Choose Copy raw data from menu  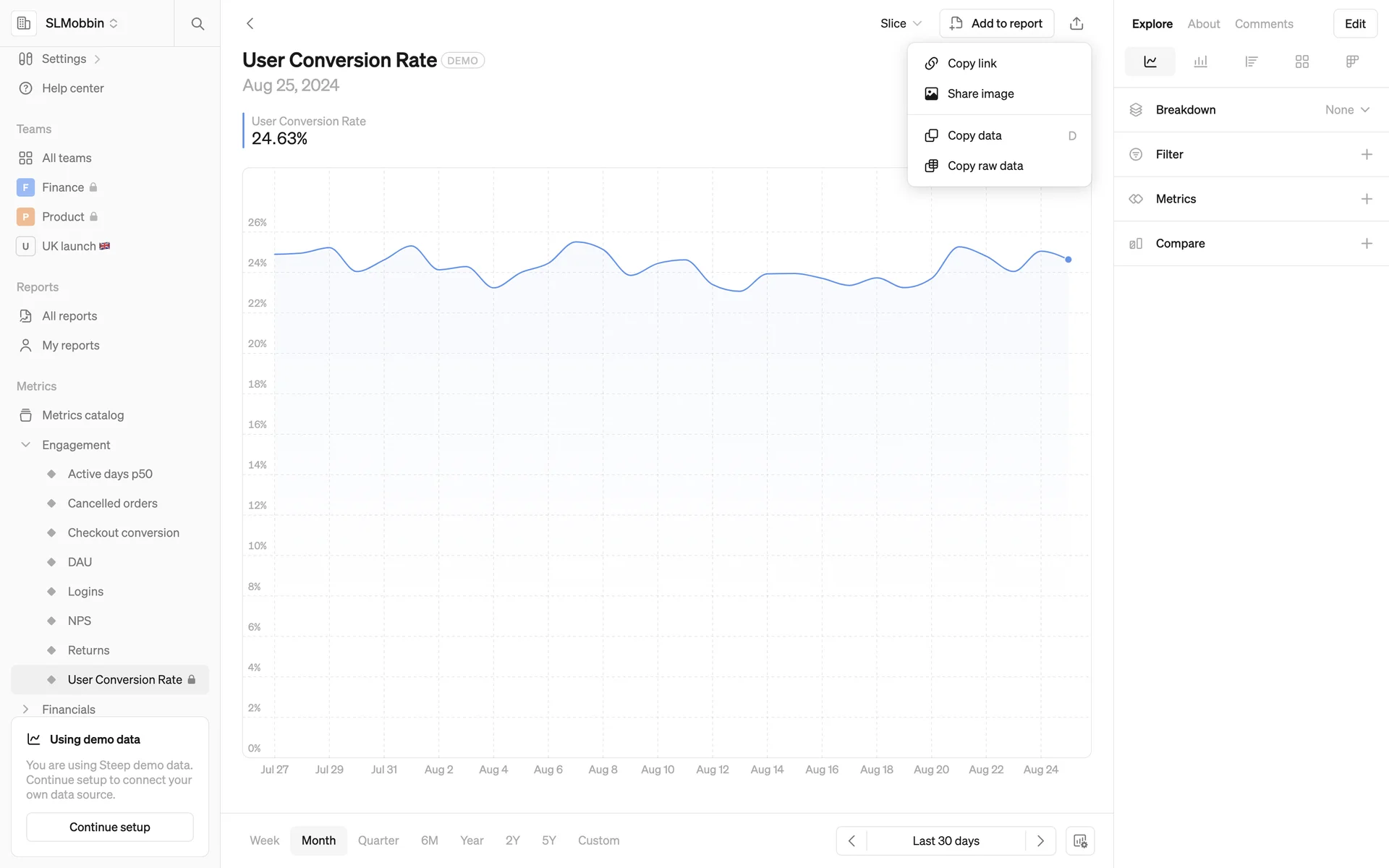point(985,166)
